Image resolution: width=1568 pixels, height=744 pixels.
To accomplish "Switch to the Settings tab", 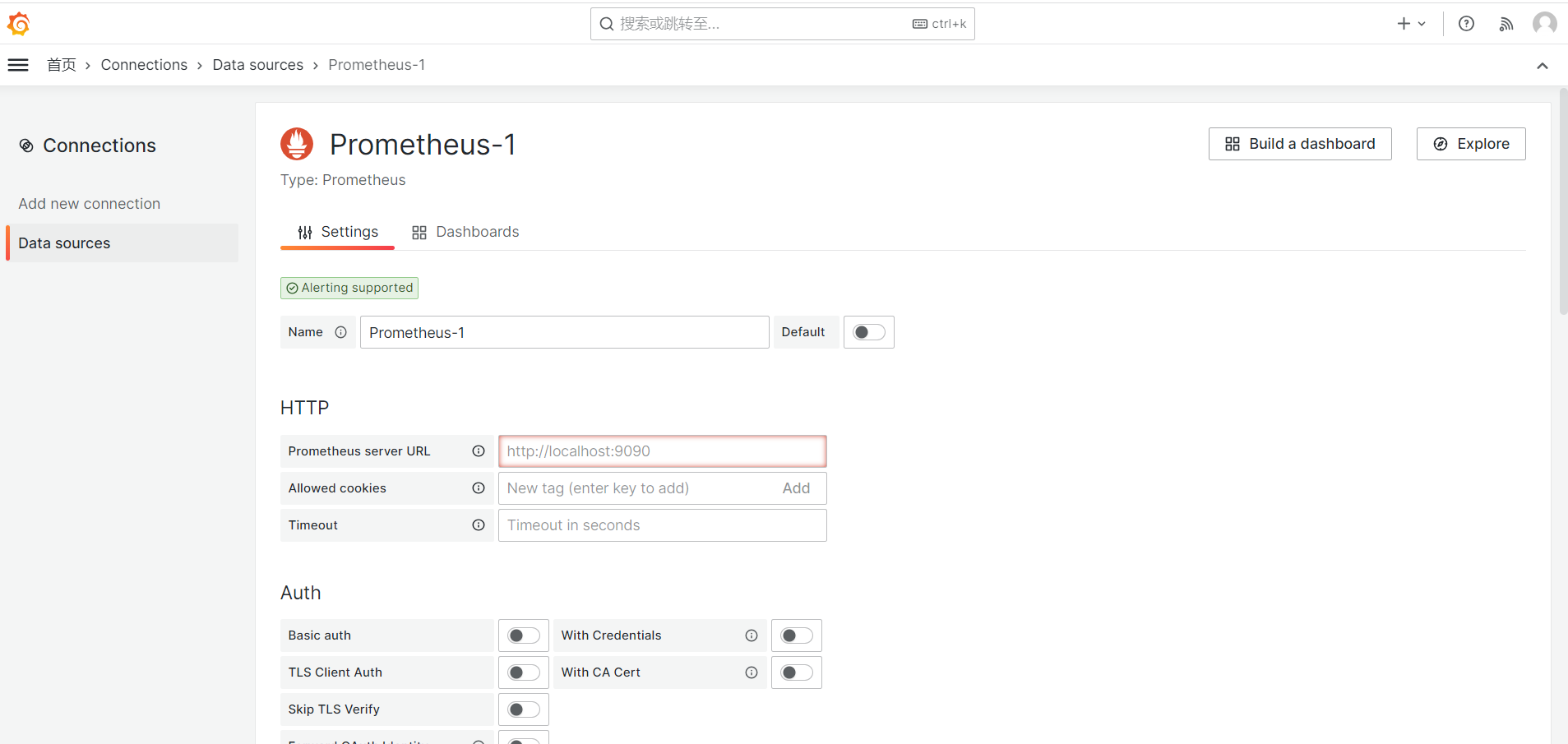I will (338, 232).
